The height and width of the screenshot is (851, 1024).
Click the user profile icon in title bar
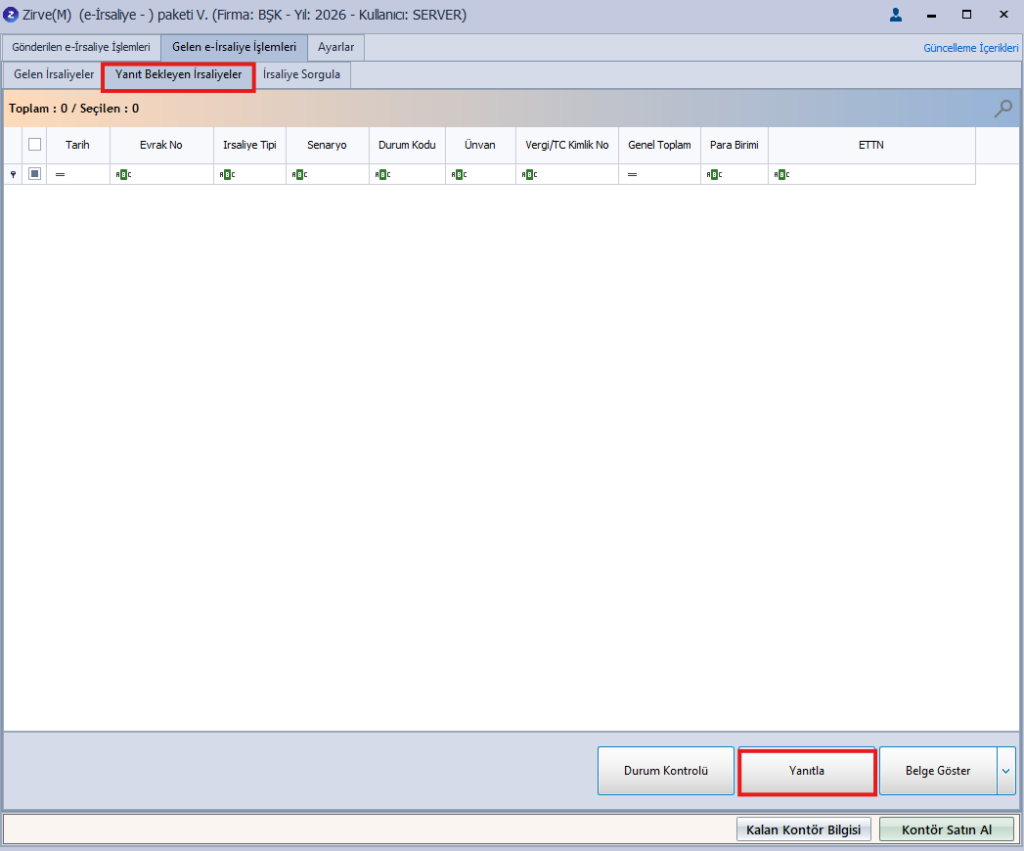tap(895, 15)
